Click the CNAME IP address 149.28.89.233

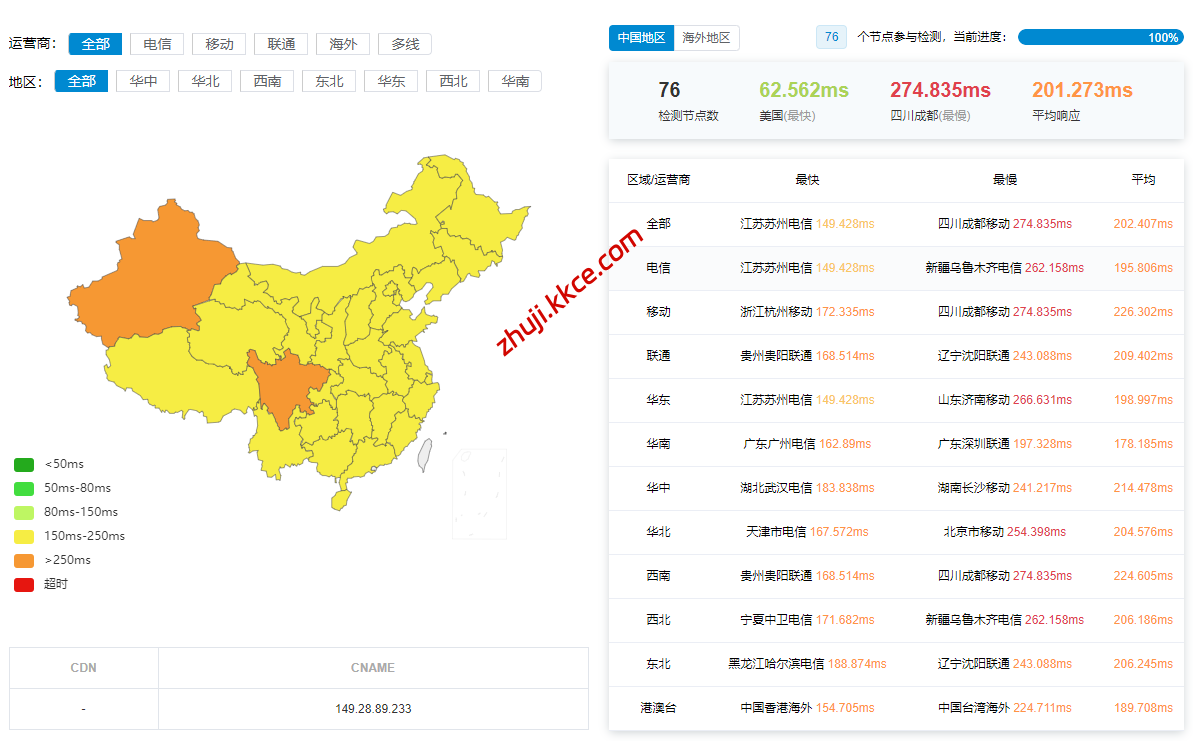pos(373,709)
